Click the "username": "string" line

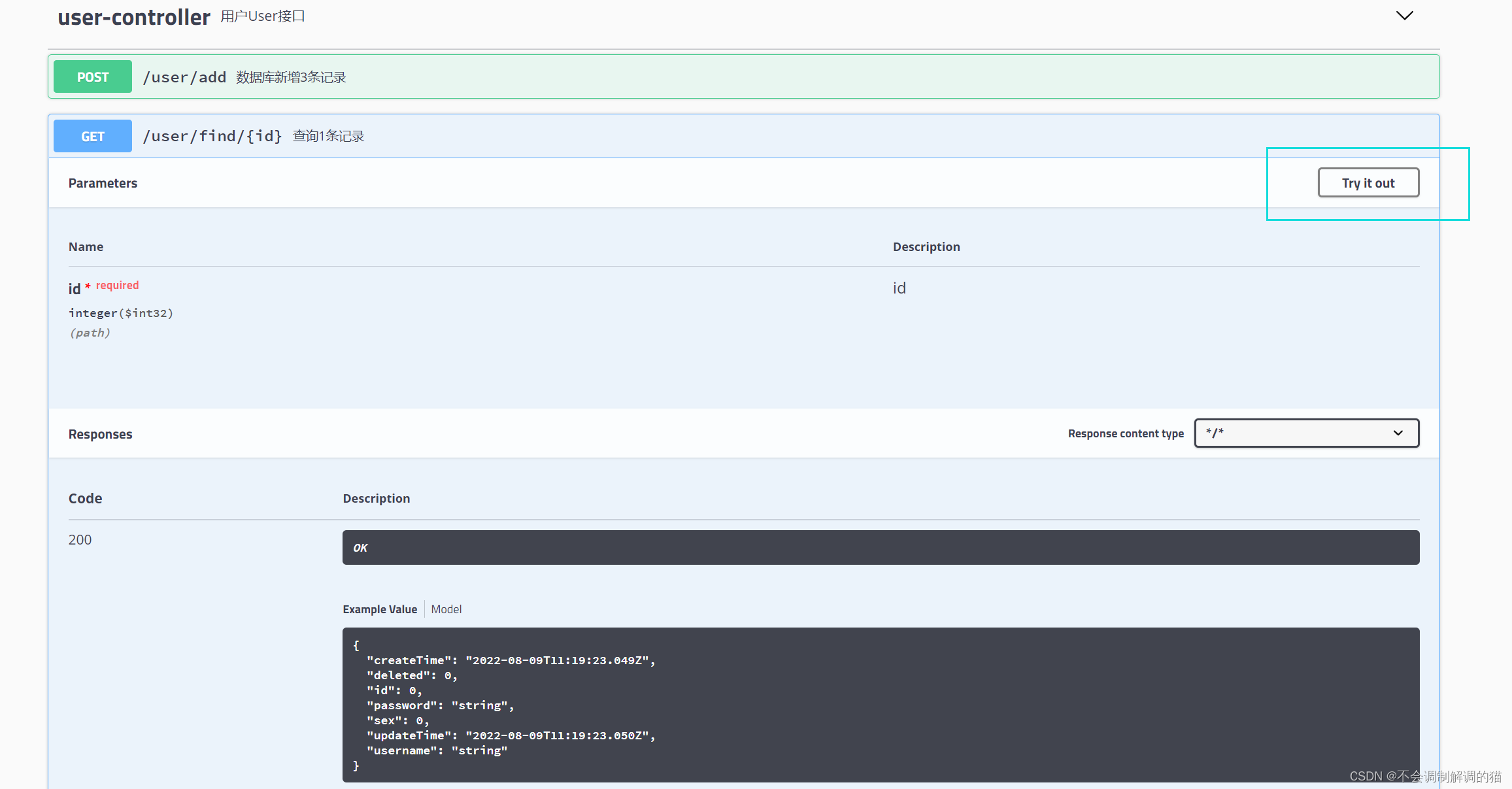click(437, 750)
